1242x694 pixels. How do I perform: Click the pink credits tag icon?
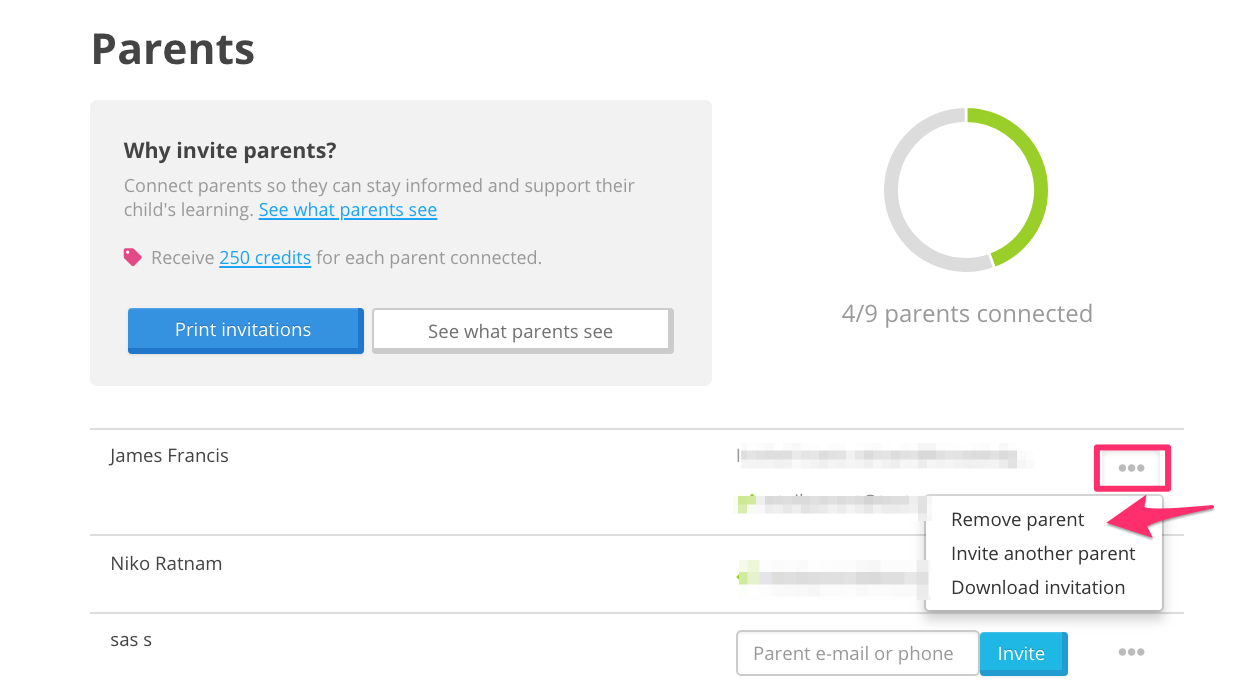pos(133,257)
